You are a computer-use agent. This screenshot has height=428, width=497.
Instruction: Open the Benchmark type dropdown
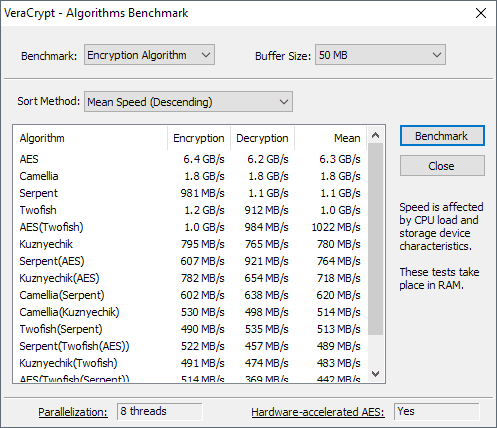click(x=149, y=55)
